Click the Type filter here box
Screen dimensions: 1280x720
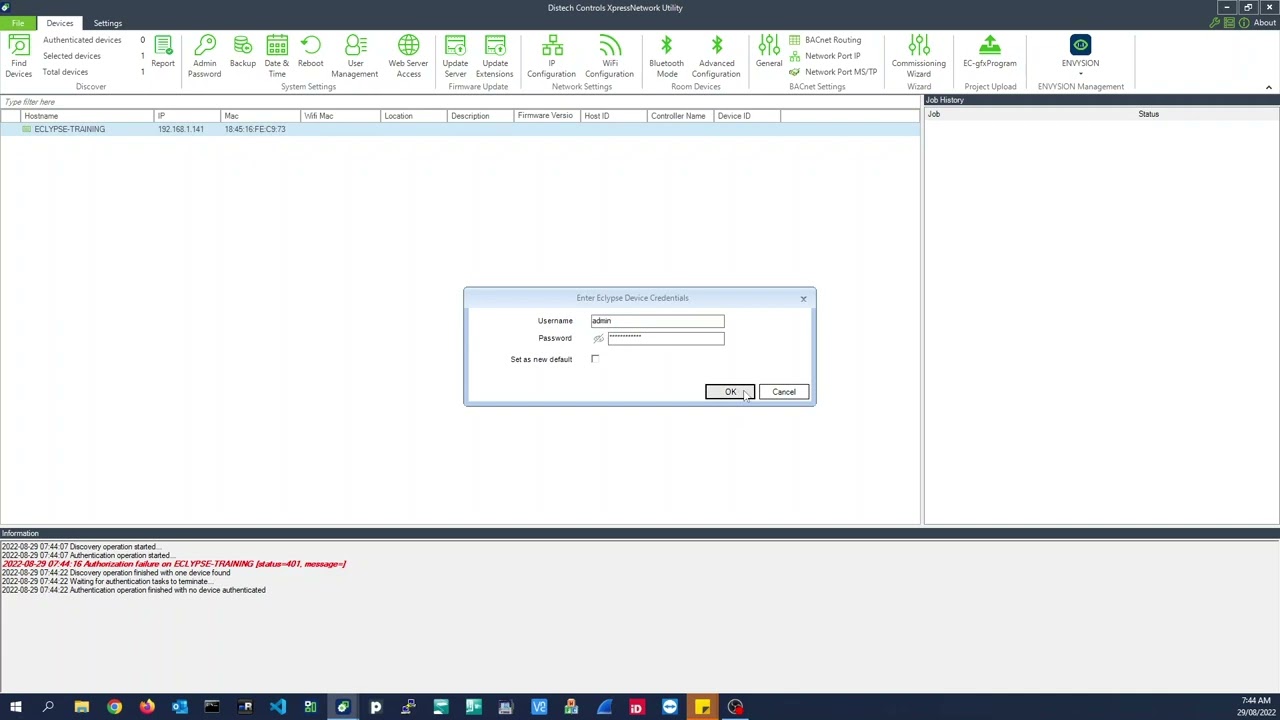[x=460, y=102]
